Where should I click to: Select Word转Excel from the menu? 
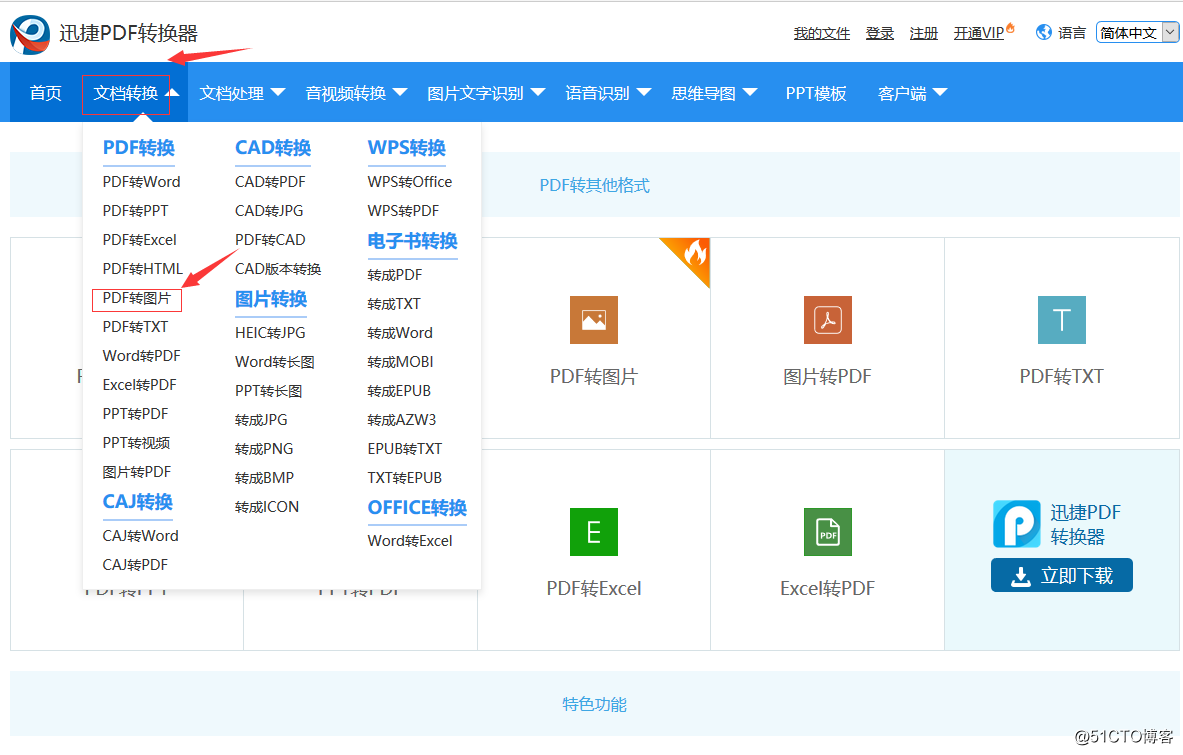click(410, 541)
